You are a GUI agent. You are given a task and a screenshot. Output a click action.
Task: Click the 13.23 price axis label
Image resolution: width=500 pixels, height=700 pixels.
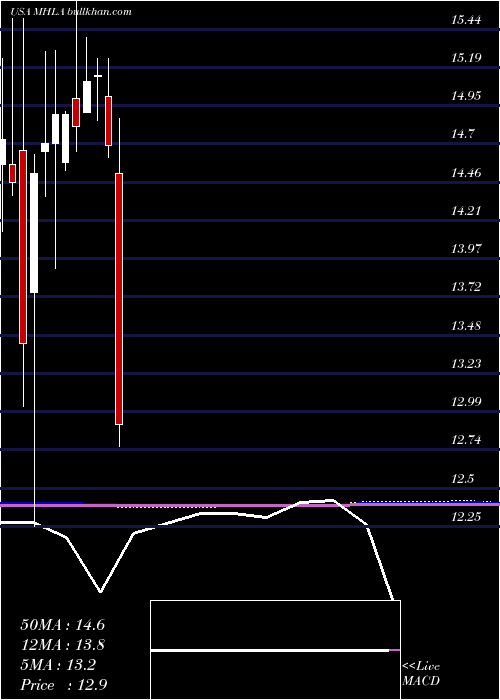coord(466,363)
